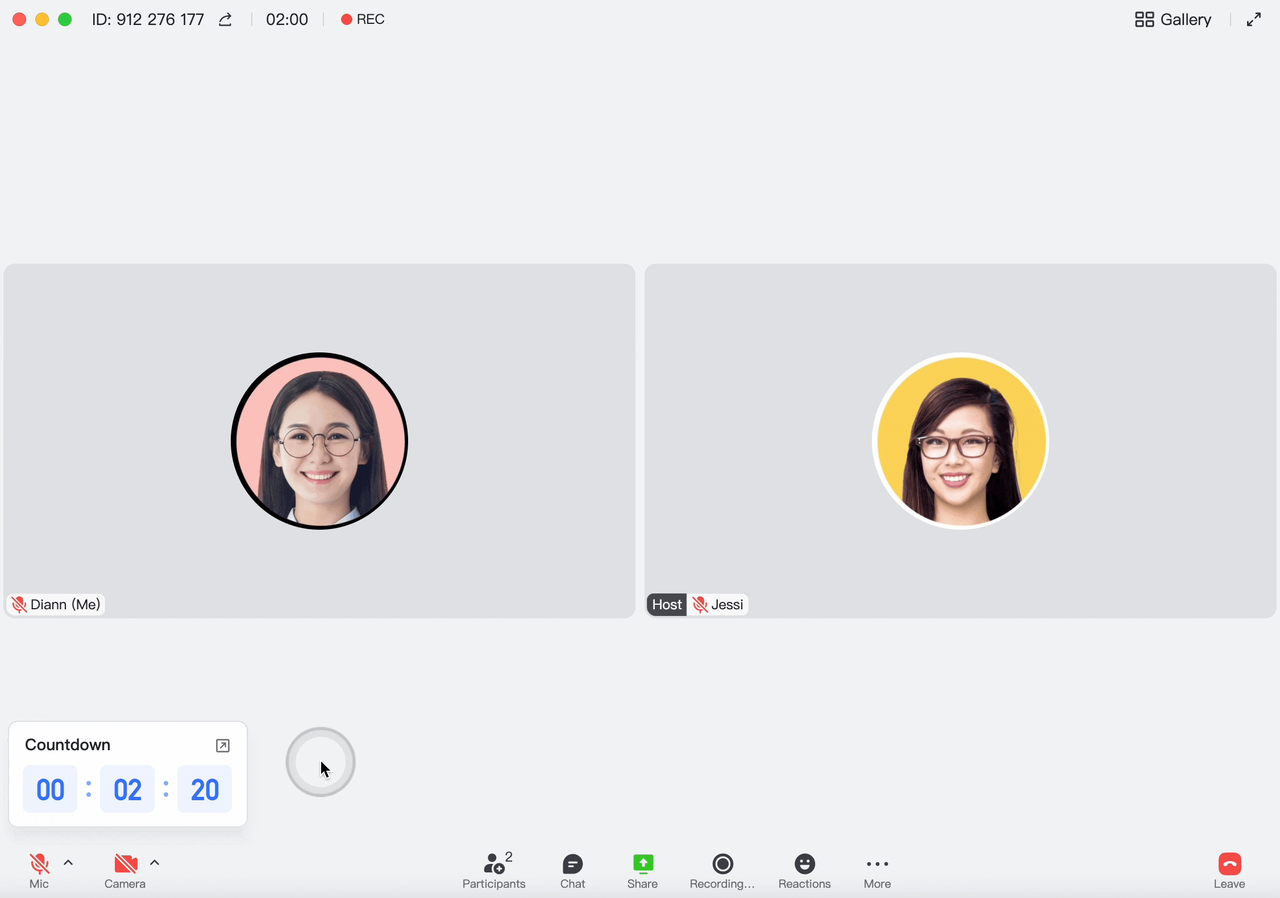Image resolution: width=1280 pixels, height=898 pixels.
Task: Enter full screen with the expand arrows icon
Action: (1253, 20)
